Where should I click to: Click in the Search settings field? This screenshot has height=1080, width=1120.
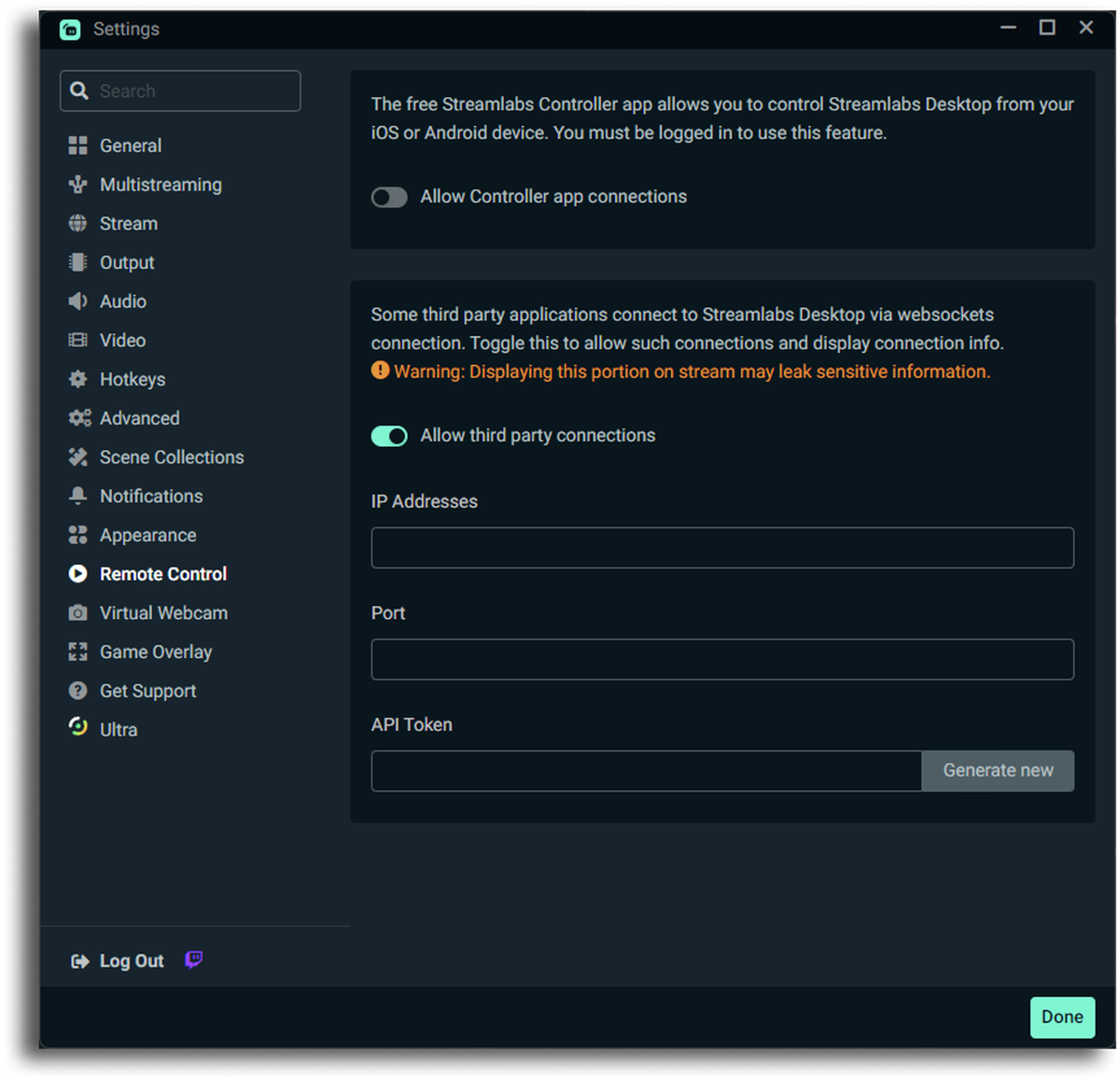click(180, 91)
